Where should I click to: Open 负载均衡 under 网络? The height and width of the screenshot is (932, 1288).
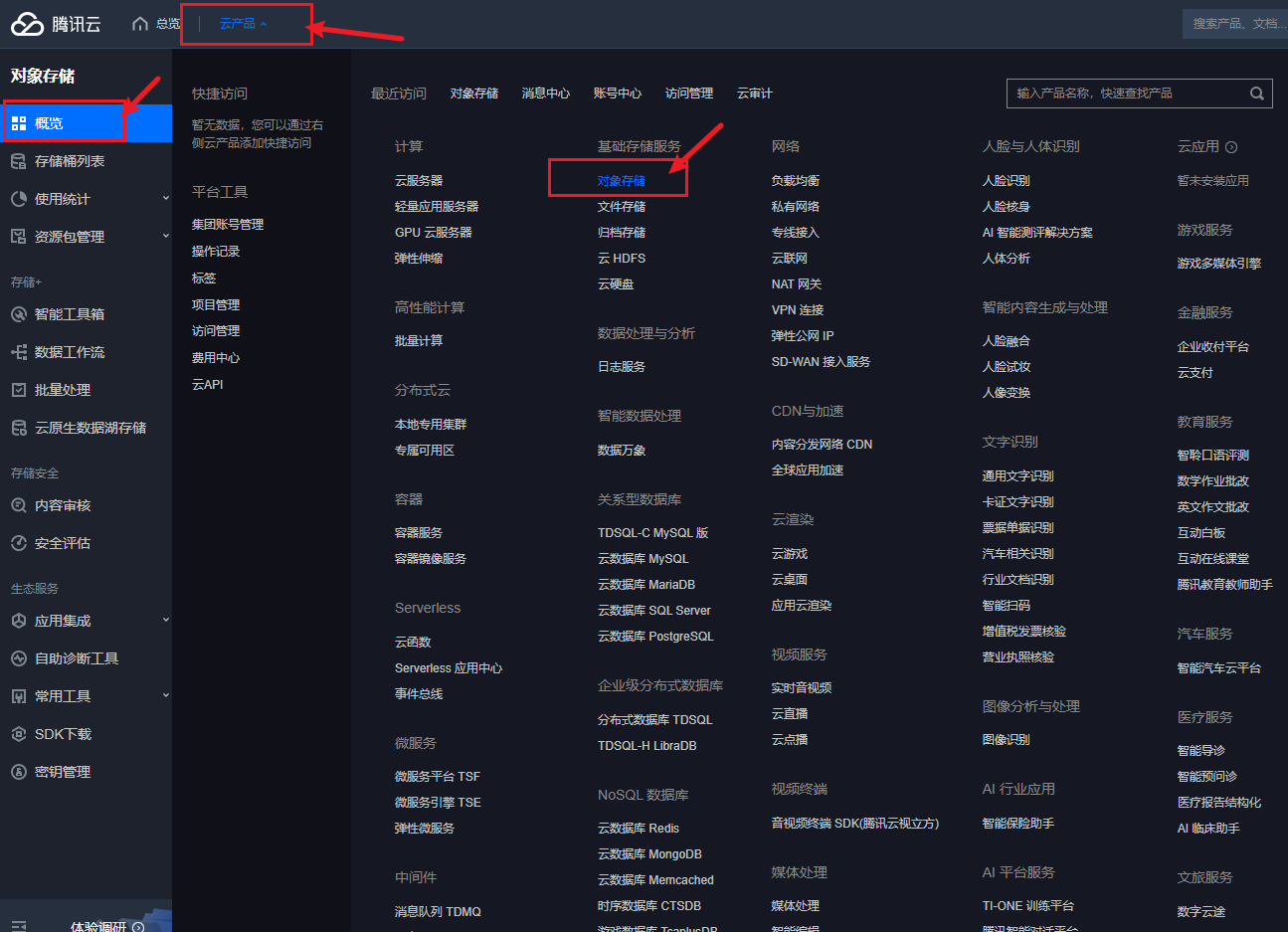pos(796,181)
